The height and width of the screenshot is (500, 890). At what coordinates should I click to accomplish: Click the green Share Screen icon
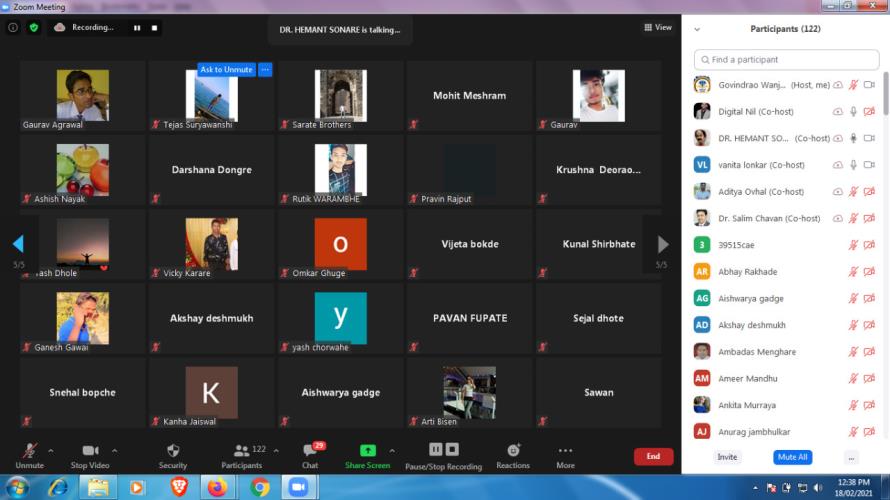click(368, 450)
